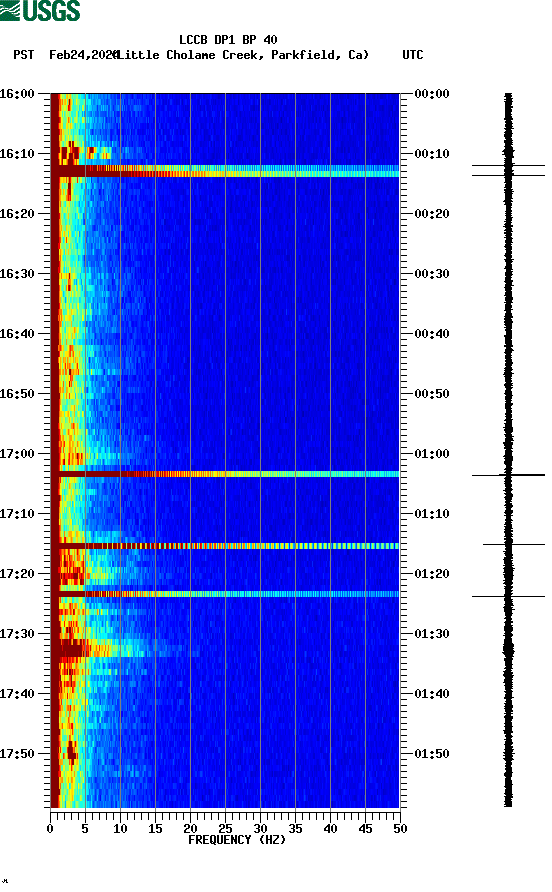Click the 30 Hz frequency axis label
Screen dimensions: 552x892
(x=260, y=829)
